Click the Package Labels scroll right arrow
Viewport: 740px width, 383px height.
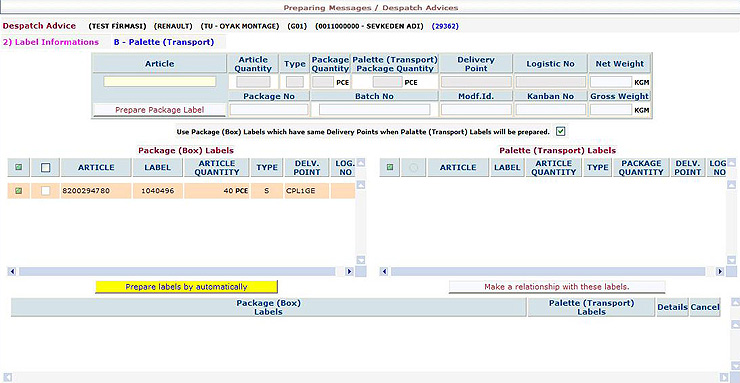(349, 272)
